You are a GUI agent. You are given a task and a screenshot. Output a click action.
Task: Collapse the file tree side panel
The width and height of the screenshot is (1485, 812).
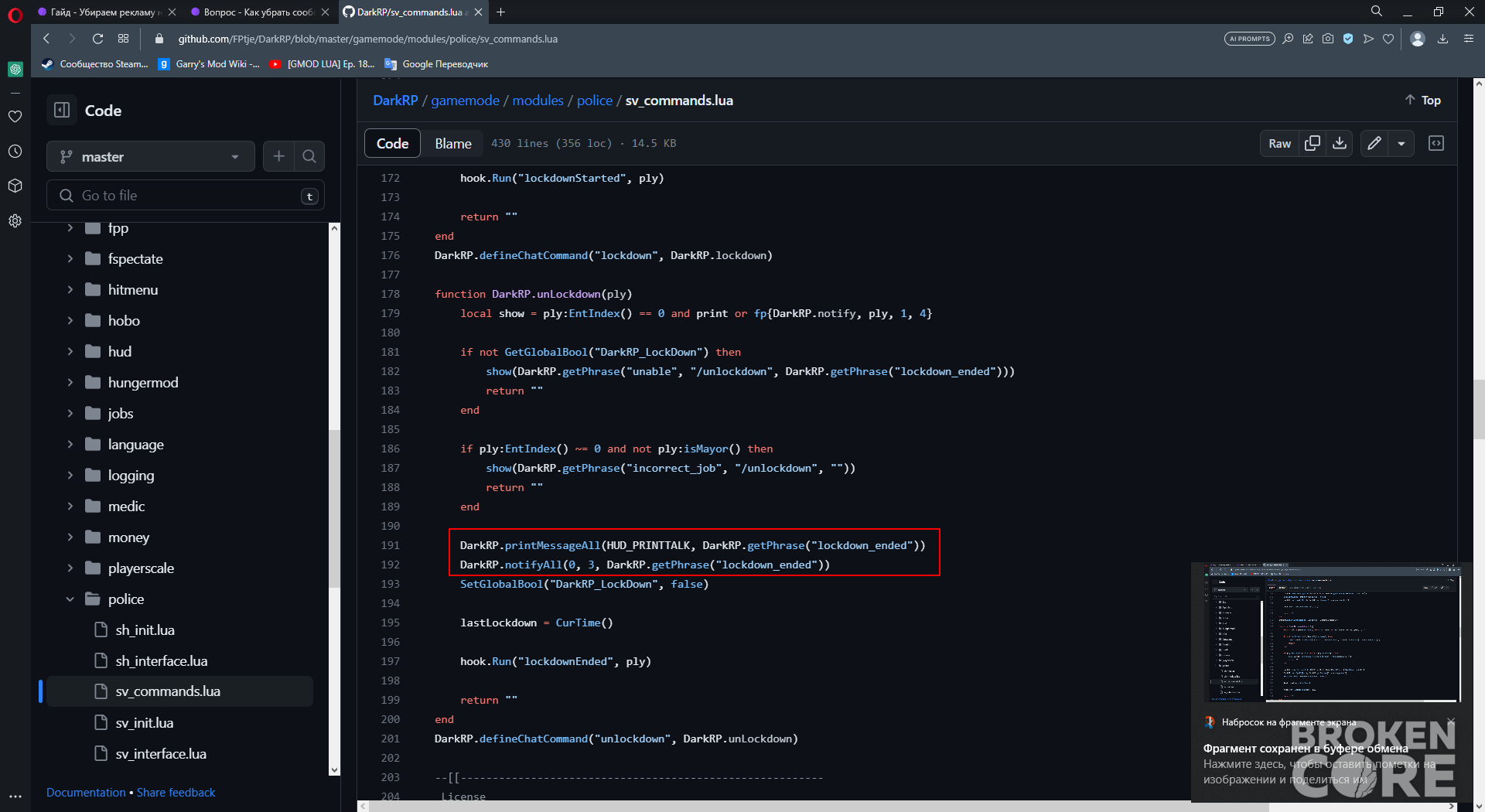point(62,110)
